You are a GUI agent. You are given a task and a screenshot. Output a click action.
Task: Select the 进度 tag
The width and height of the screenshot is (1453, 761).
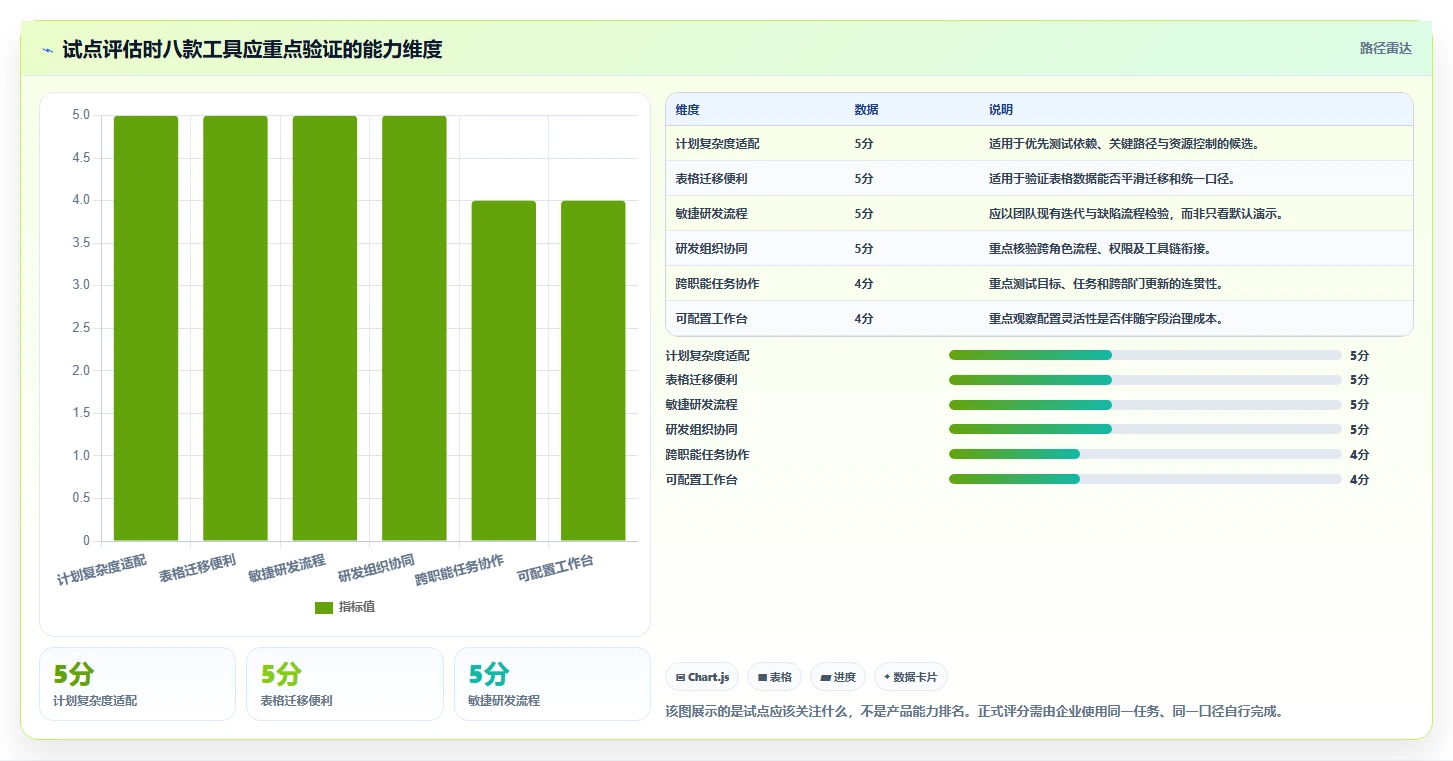[x=838, y=677]
